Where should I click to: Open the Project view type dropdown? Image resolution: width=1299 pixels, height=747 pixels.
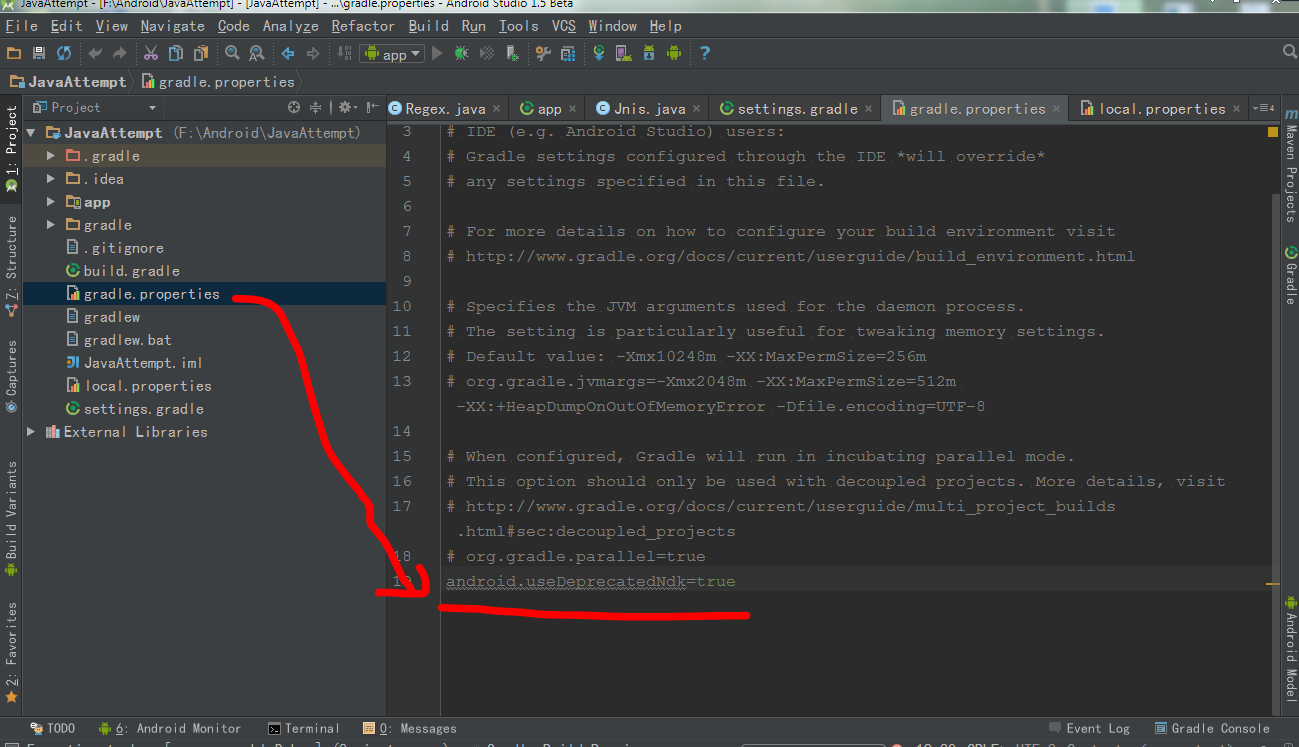pos(94,107)
